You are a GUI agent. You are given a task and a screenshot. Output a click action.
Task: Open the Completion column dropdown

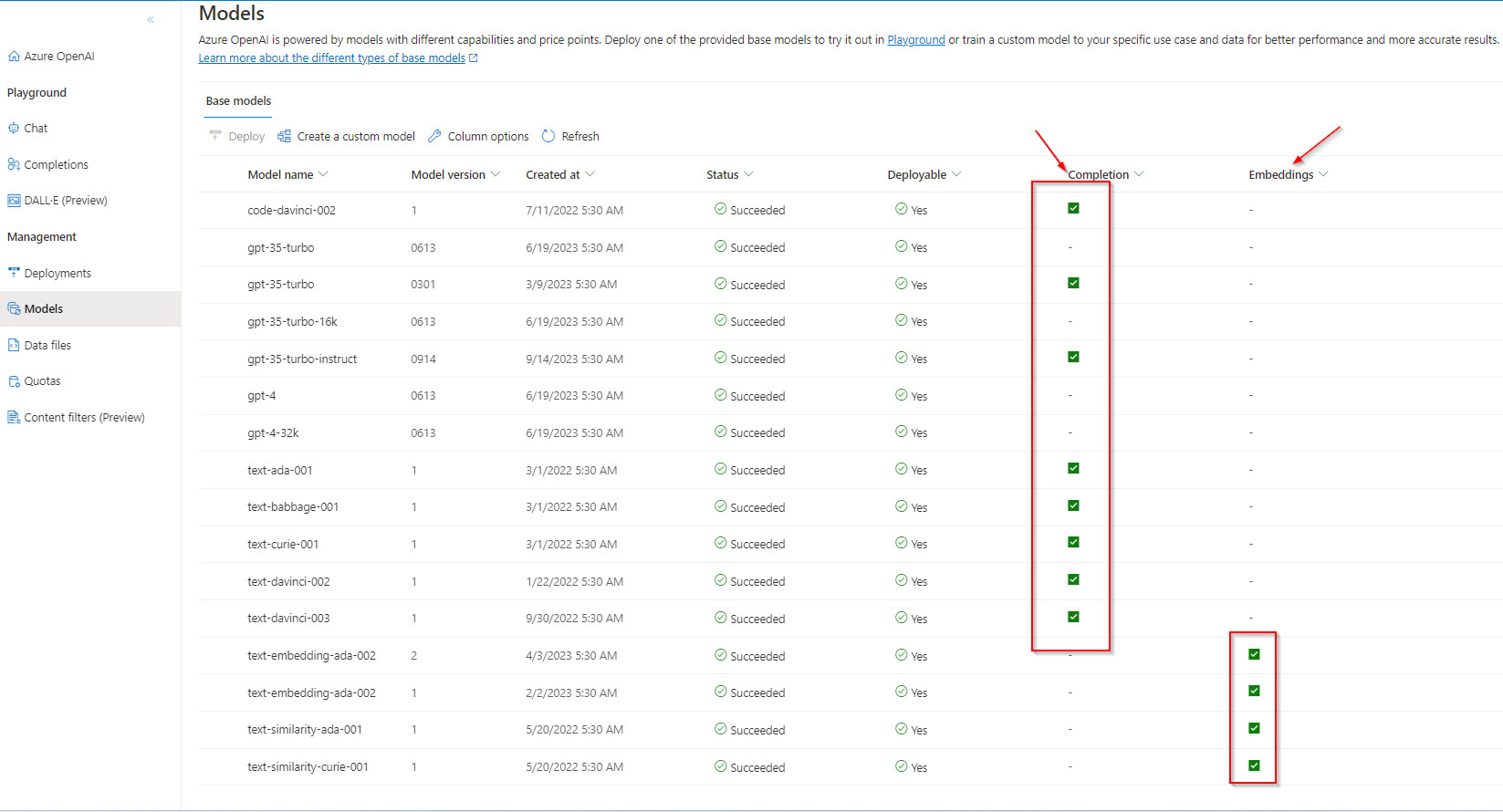(1139, 174)
